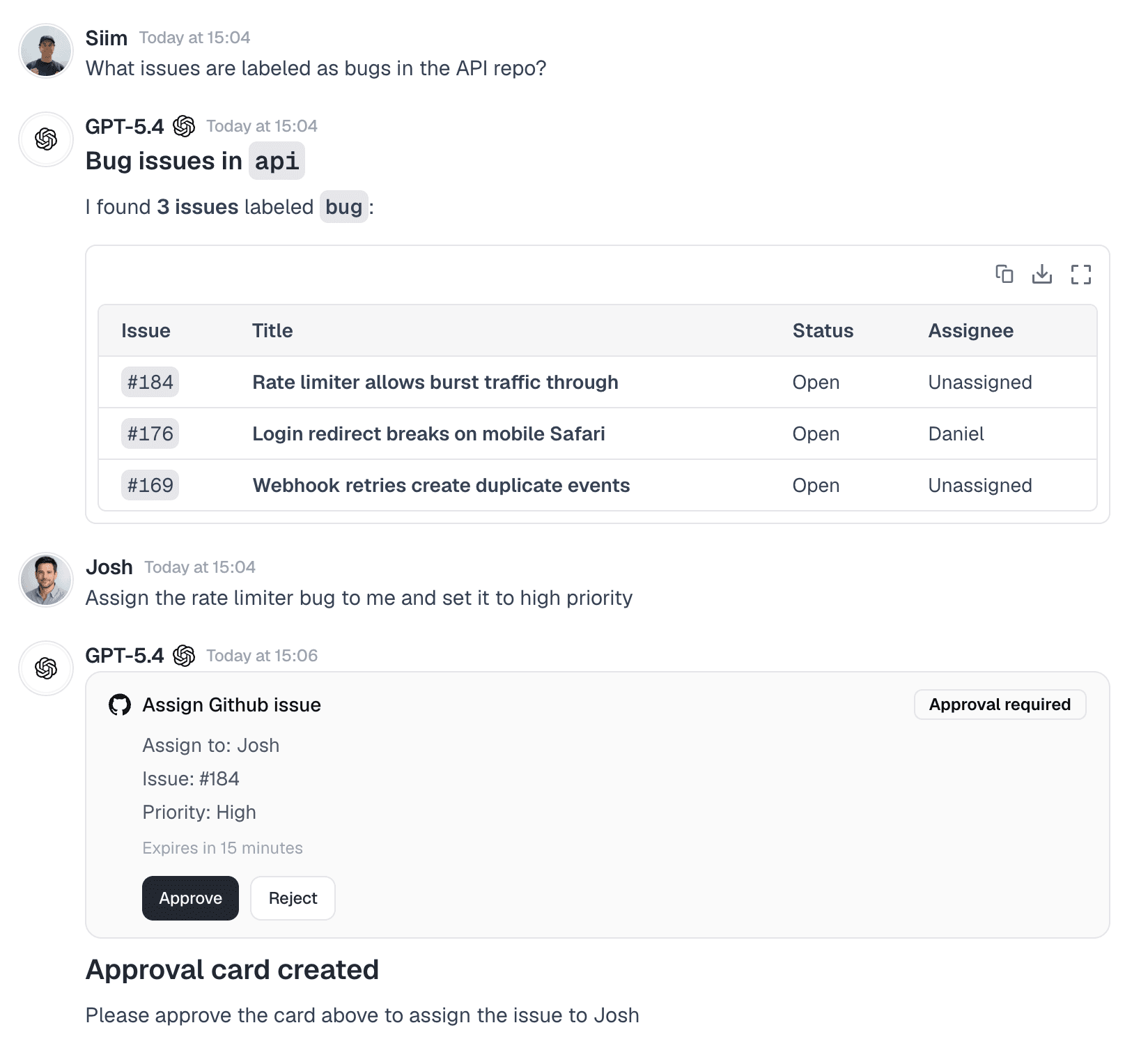The width and height of the screenshot is (1148, 1062).
Task: Select the Title column header
Action: click(272, 330)
